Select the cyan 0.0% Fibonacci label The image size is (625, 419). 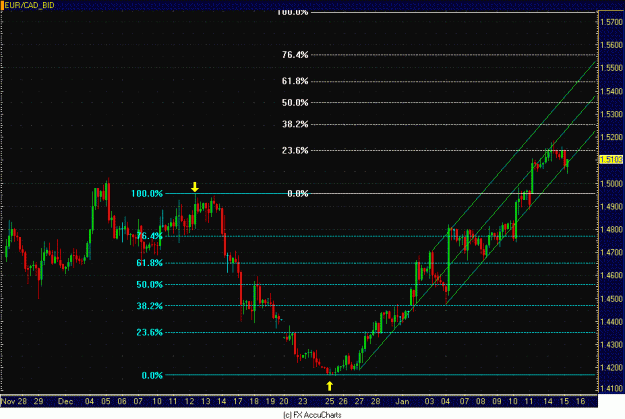tap(152, 376)
